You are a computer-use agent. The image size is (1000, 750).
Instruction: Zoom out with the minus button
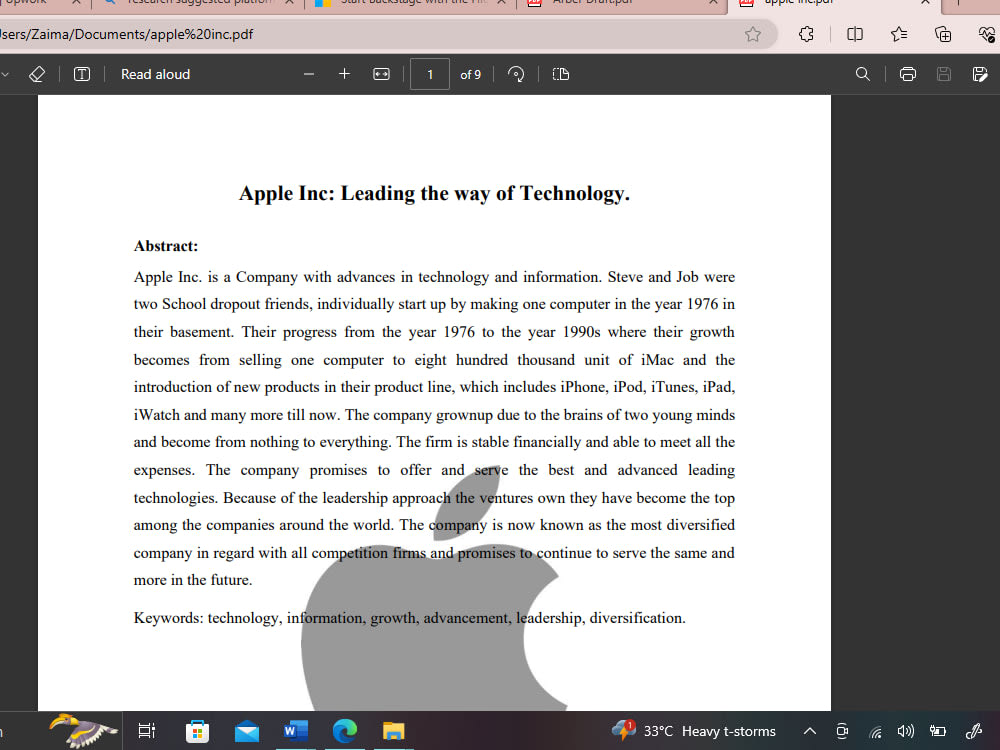click(309, 75)
